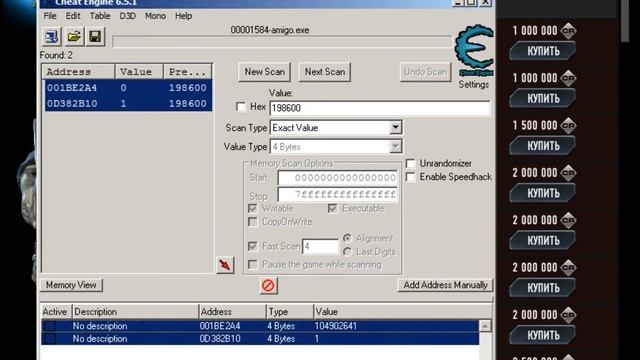Image resolution: width=640 pixels, height=360 pixels.
Task: Click the credits icon next to 1 500 000
Action: pos(568,125)
